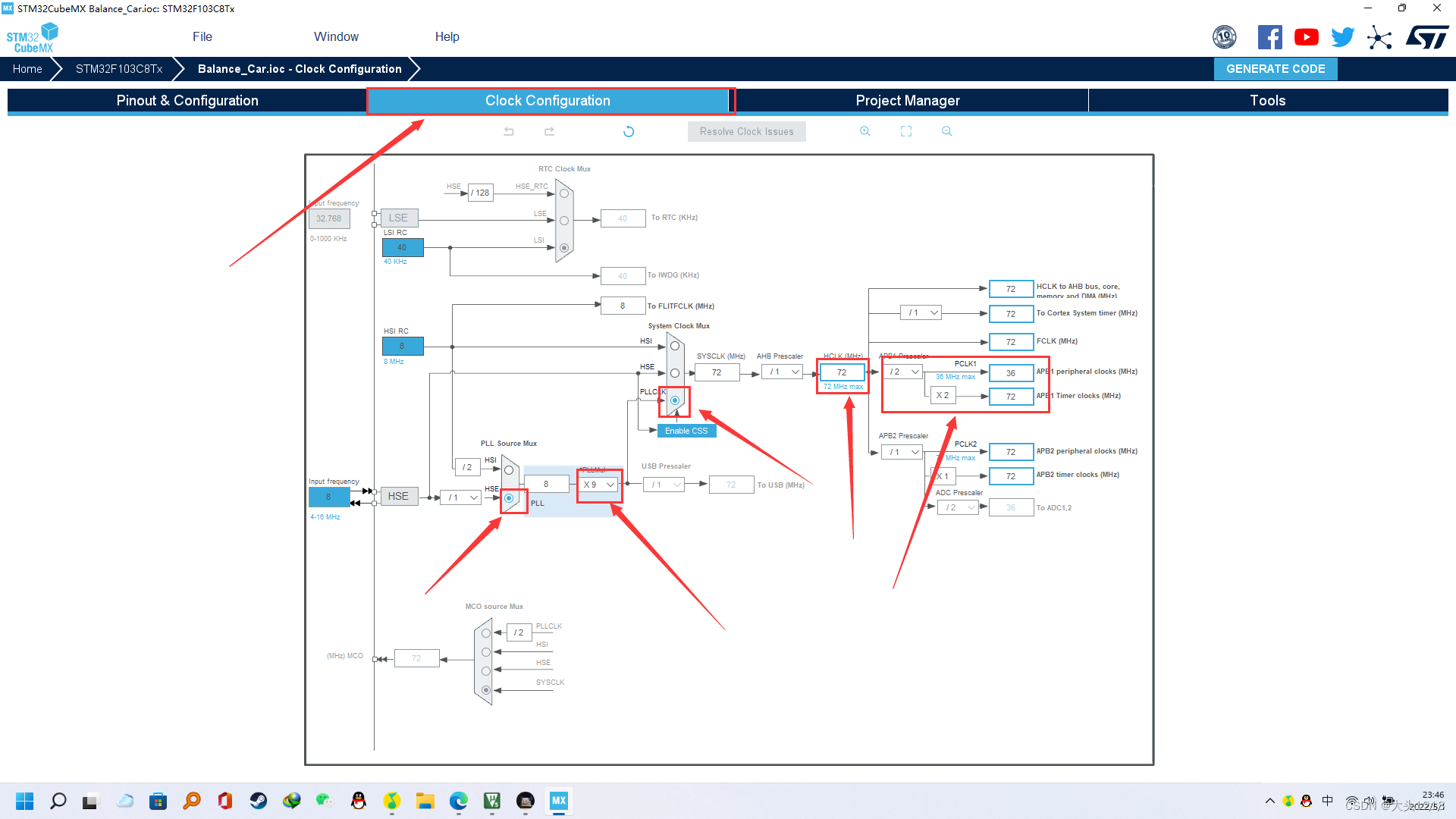Screen dimensions: 1456x819
Task: Click the zoom in magnifier icon
Action: (864, 131)
